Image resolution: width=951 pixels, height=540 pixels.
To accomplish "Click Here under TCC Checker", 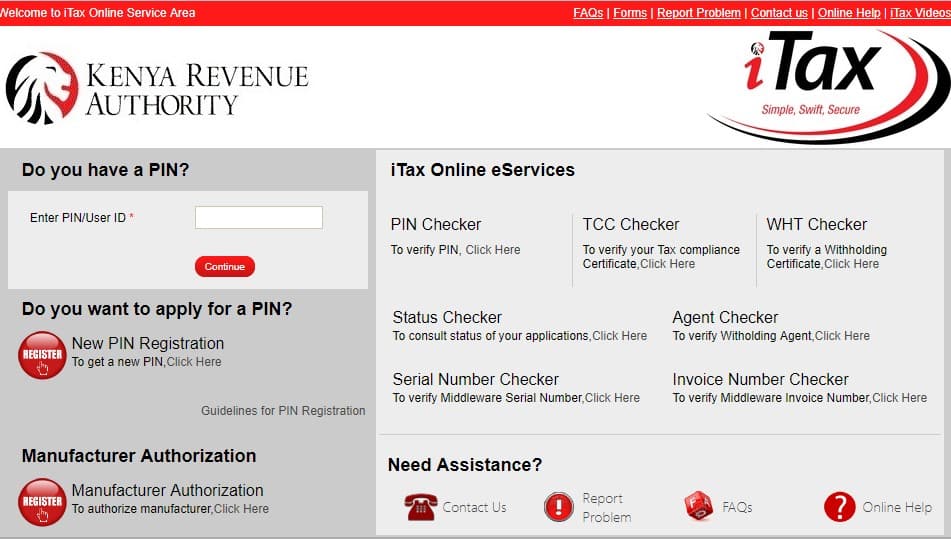I will coord(667,264).
